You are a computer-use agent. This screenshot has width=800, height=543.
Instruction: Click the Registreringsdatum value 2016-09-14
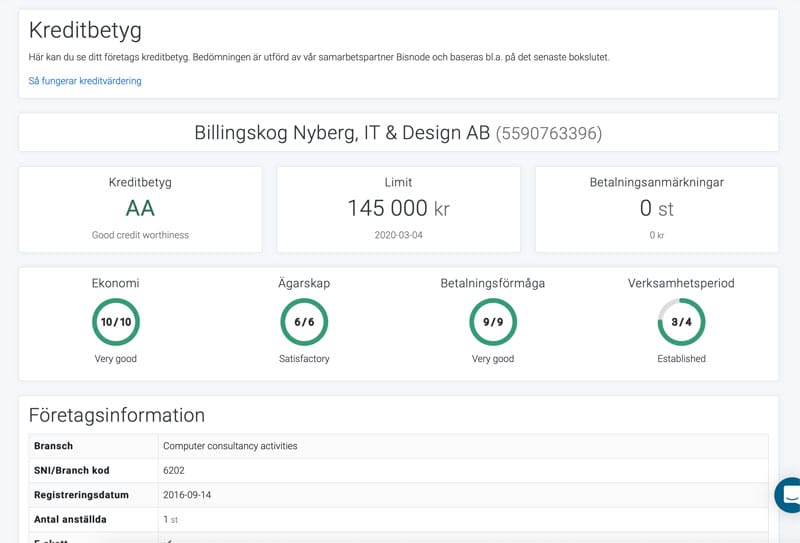click(x=187, y=495)
